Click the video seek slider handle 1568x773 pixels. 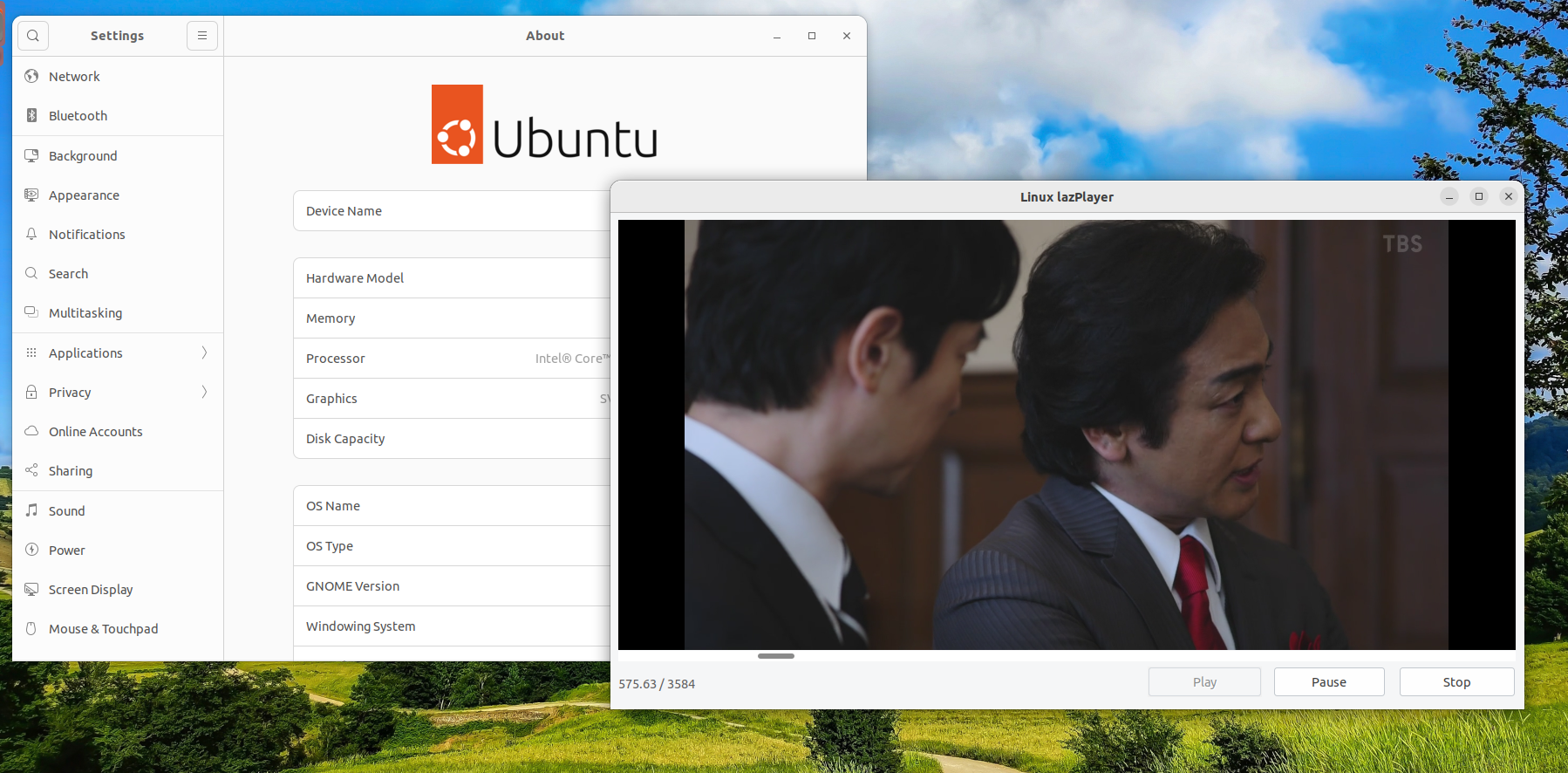776,656
